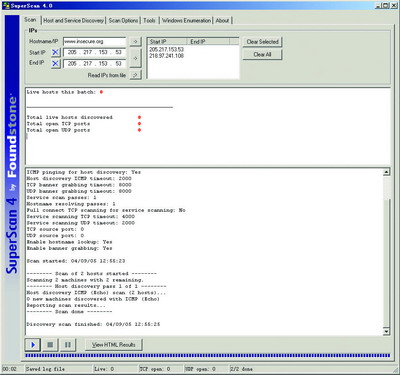
Task: Click the Clear All button
Action: tap(262, 54)
